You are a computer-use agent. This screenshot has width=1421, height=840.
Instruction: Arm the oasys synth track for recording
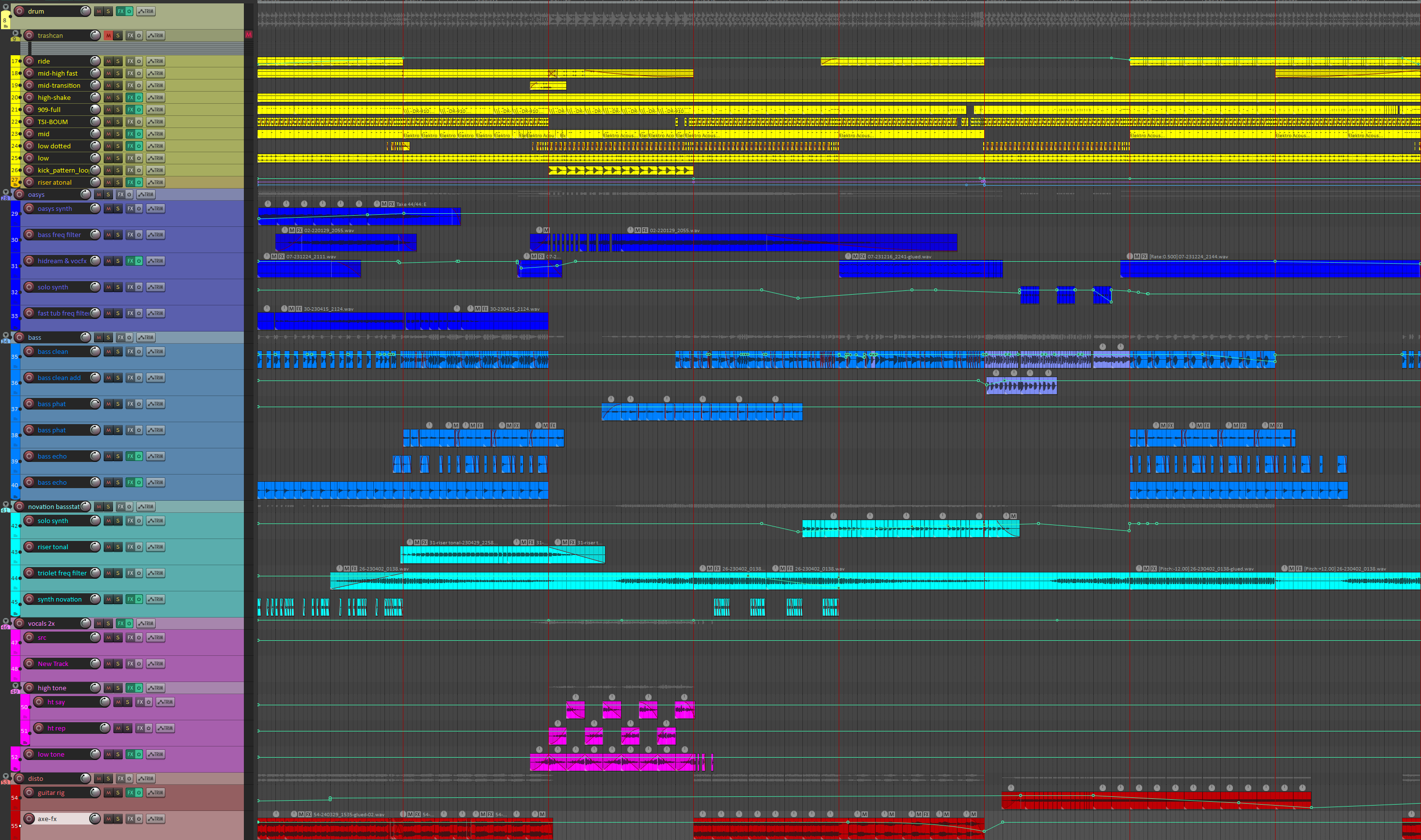[29, 208]
